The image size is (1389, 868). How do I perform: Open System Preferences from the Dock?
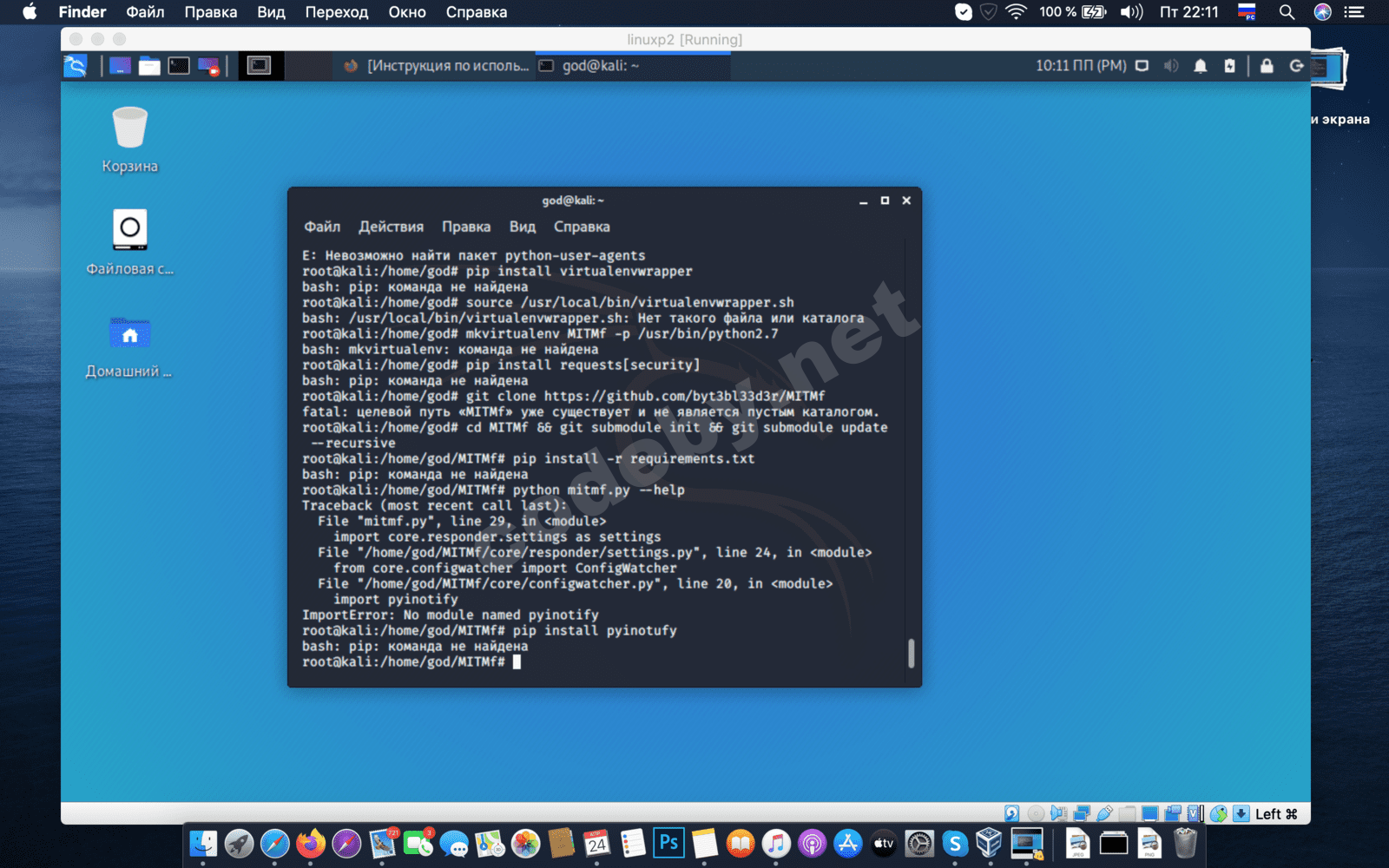[x=919, y=843]
